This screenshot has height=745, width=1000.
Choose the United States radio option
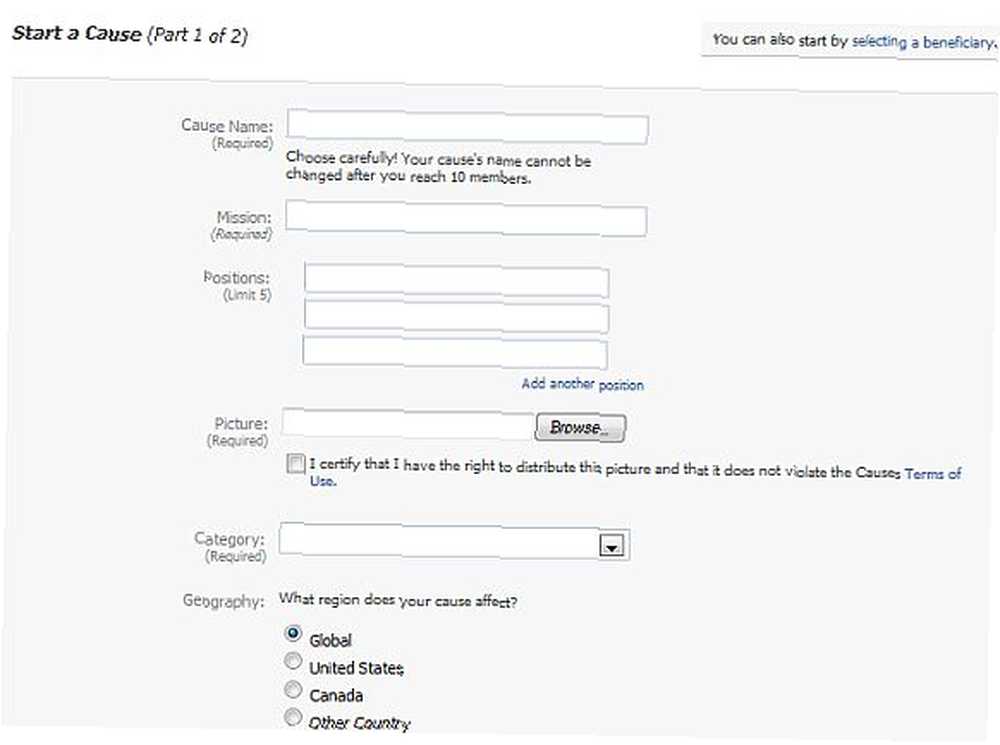293,661
